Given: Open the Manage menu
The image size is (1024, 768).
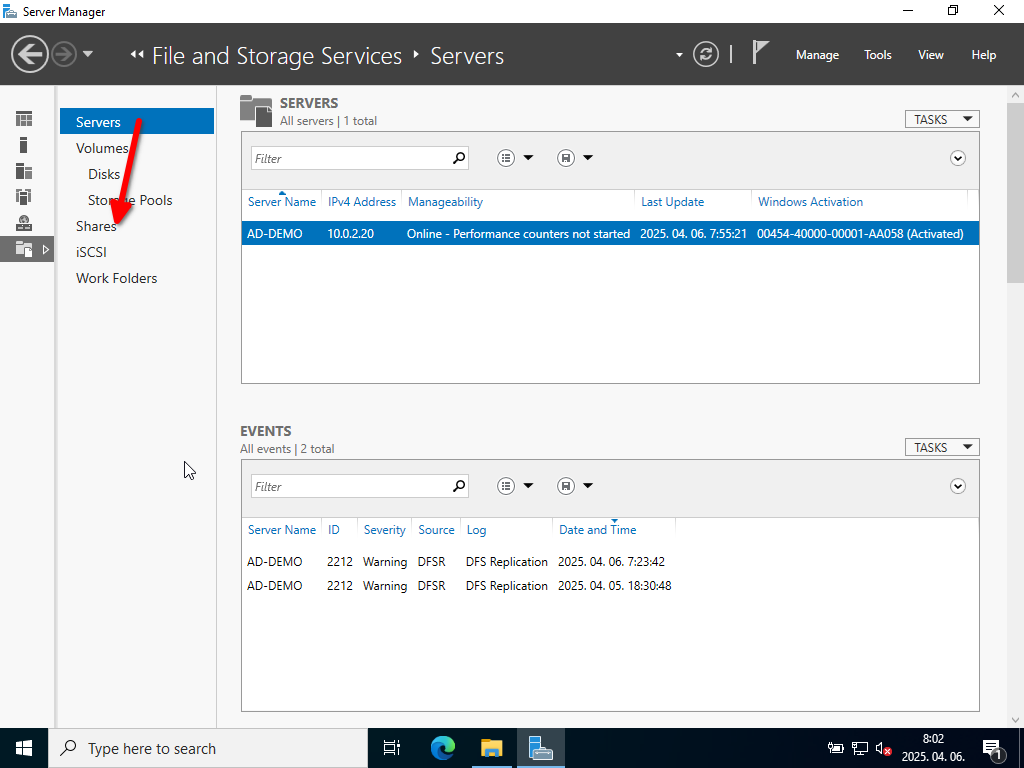Looking at the screenshot, I should pyautogui.click(x=817, y=55).
